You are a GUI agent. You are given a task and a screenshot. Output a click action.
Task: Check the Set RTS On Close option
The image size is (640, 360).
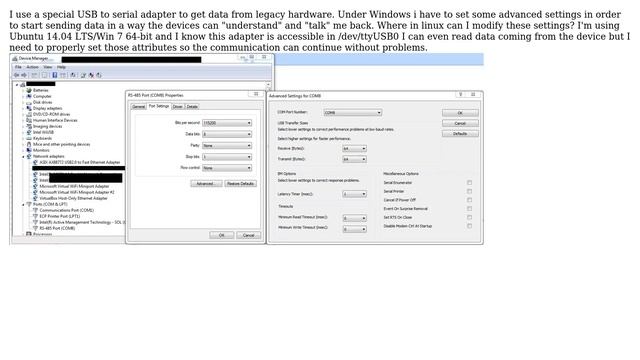pyautogui.click(x=469, y=217)
